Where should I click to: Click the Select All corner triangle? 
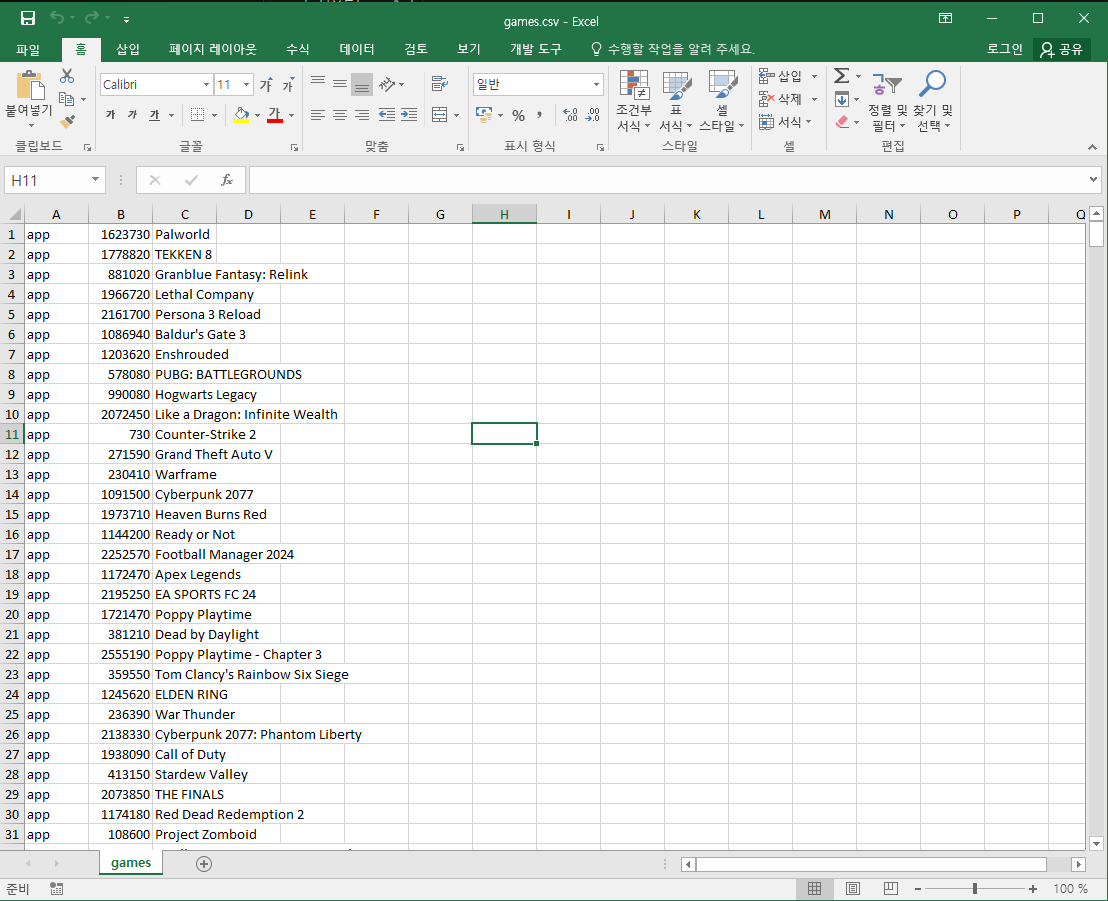pos(13,214)
